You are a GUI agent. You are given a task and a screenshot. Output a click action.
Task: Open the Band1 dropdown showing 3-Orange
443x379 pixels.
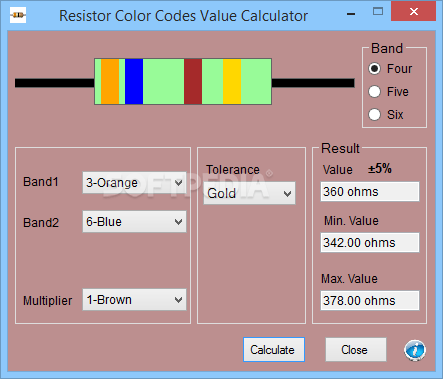[x=134, y=183]
